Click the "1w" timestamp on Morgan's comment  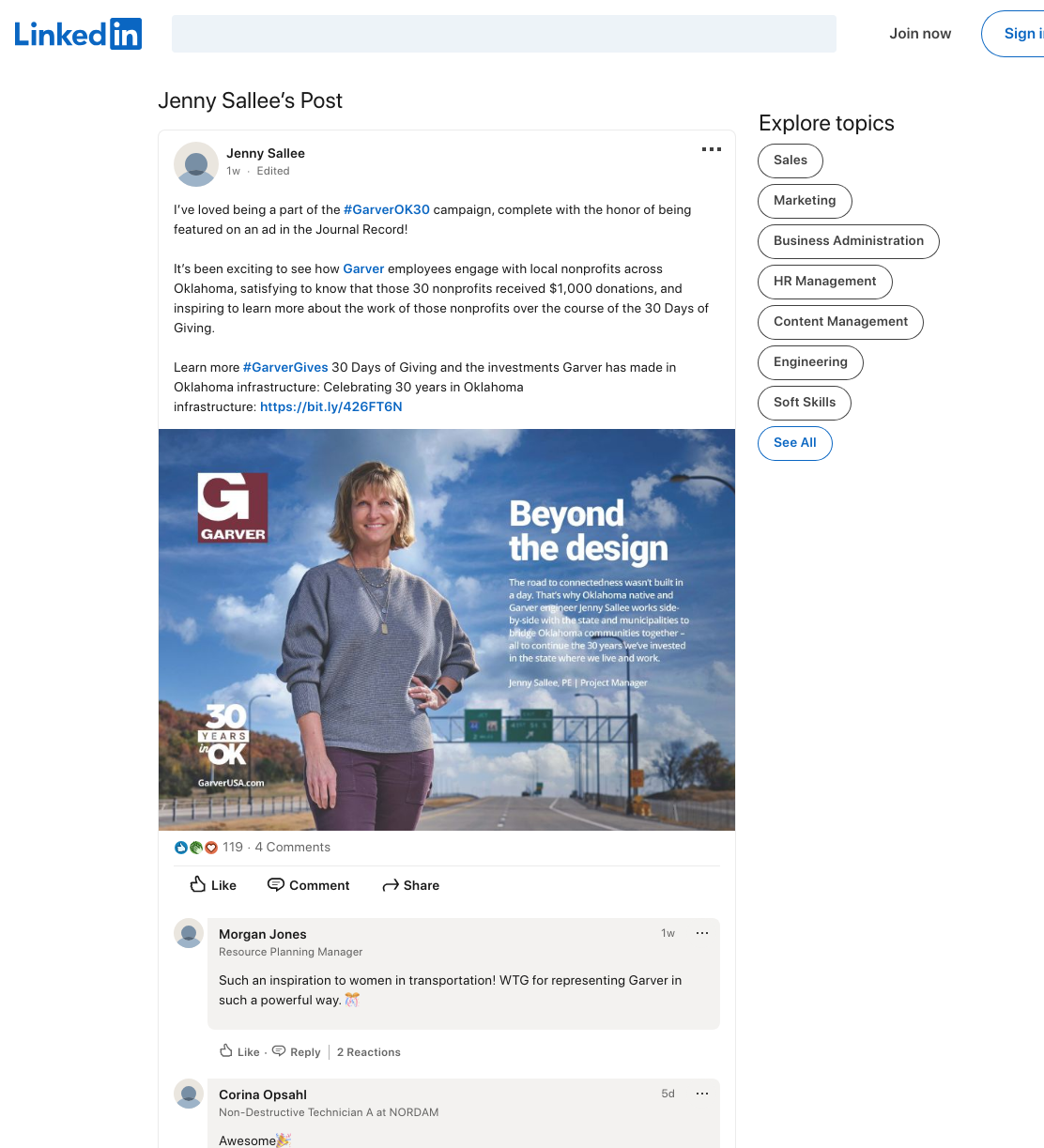[x=668, y=933]
